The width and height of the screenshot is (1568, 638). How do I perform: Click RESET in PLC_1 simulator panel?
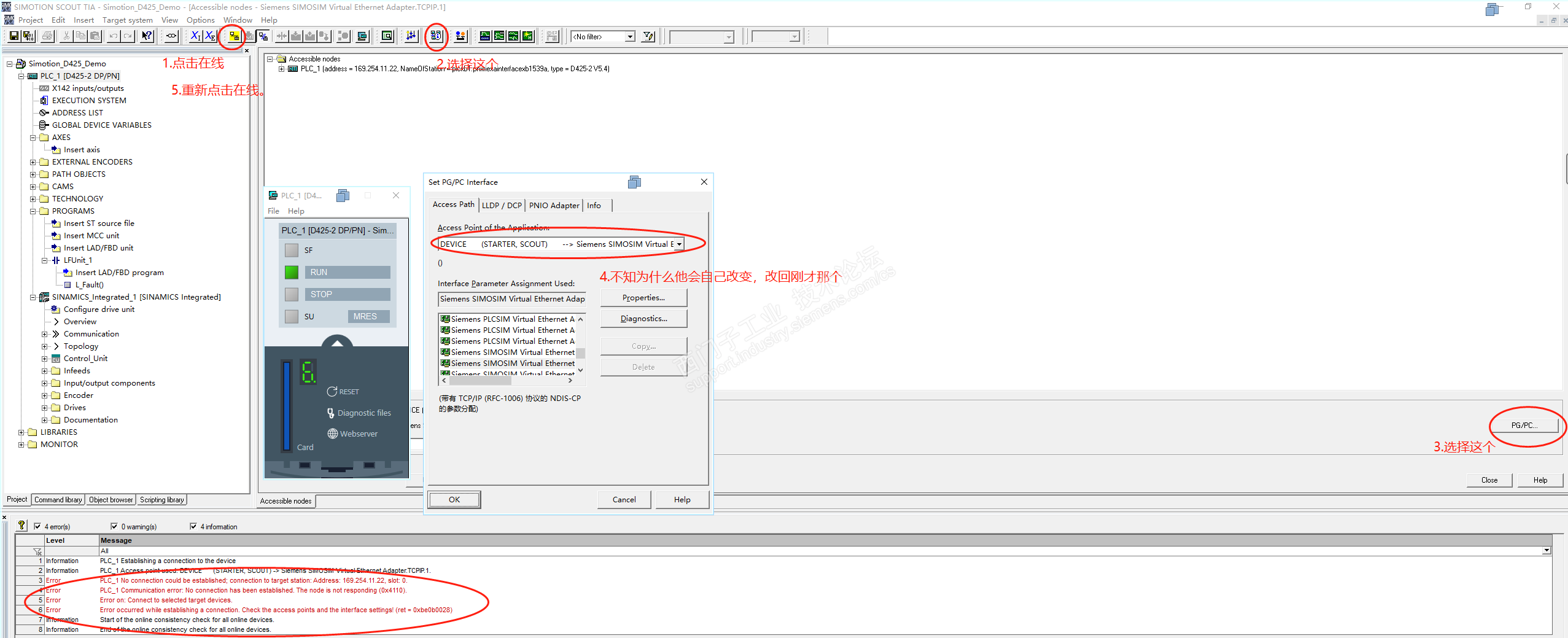pos(343,392)
